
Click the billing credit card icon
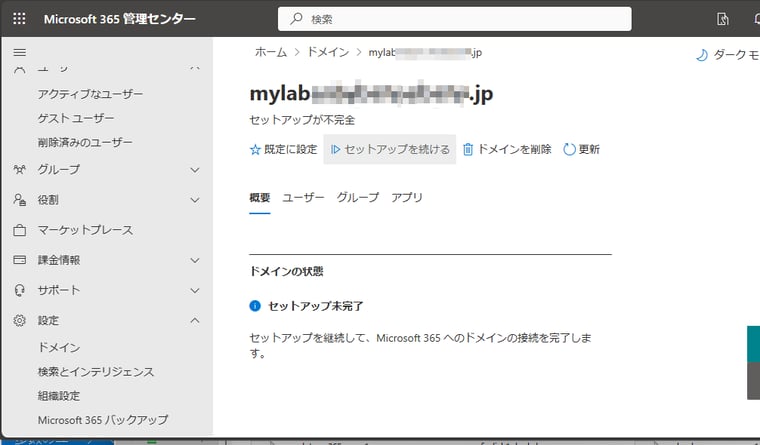click(x=19, y=260)
